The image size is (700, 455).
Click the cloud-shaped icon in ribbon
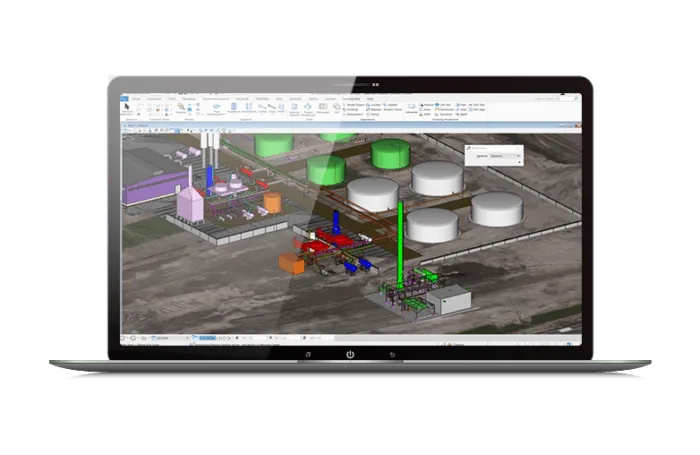[217, 106]
